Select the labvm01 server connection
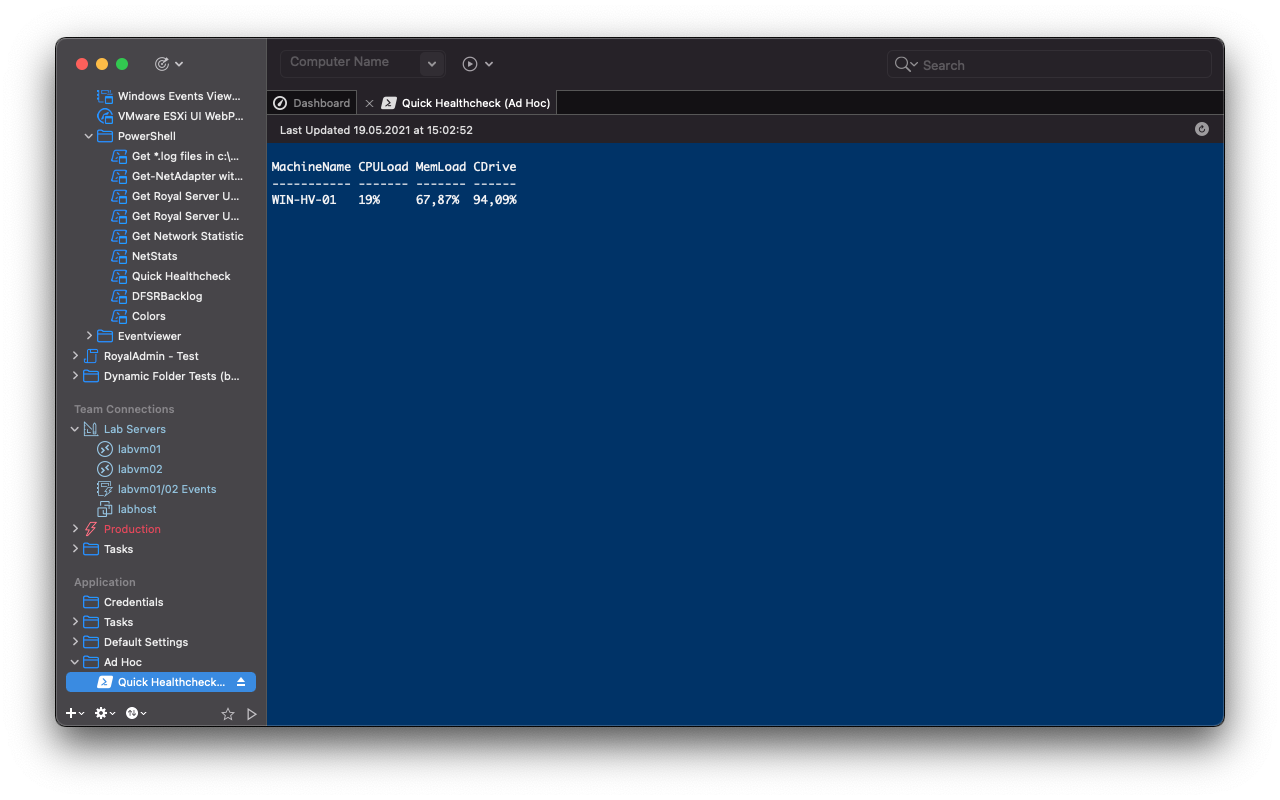Image resolution: width=1280 pixels, height=800 pixels. [x=139, y=448]
